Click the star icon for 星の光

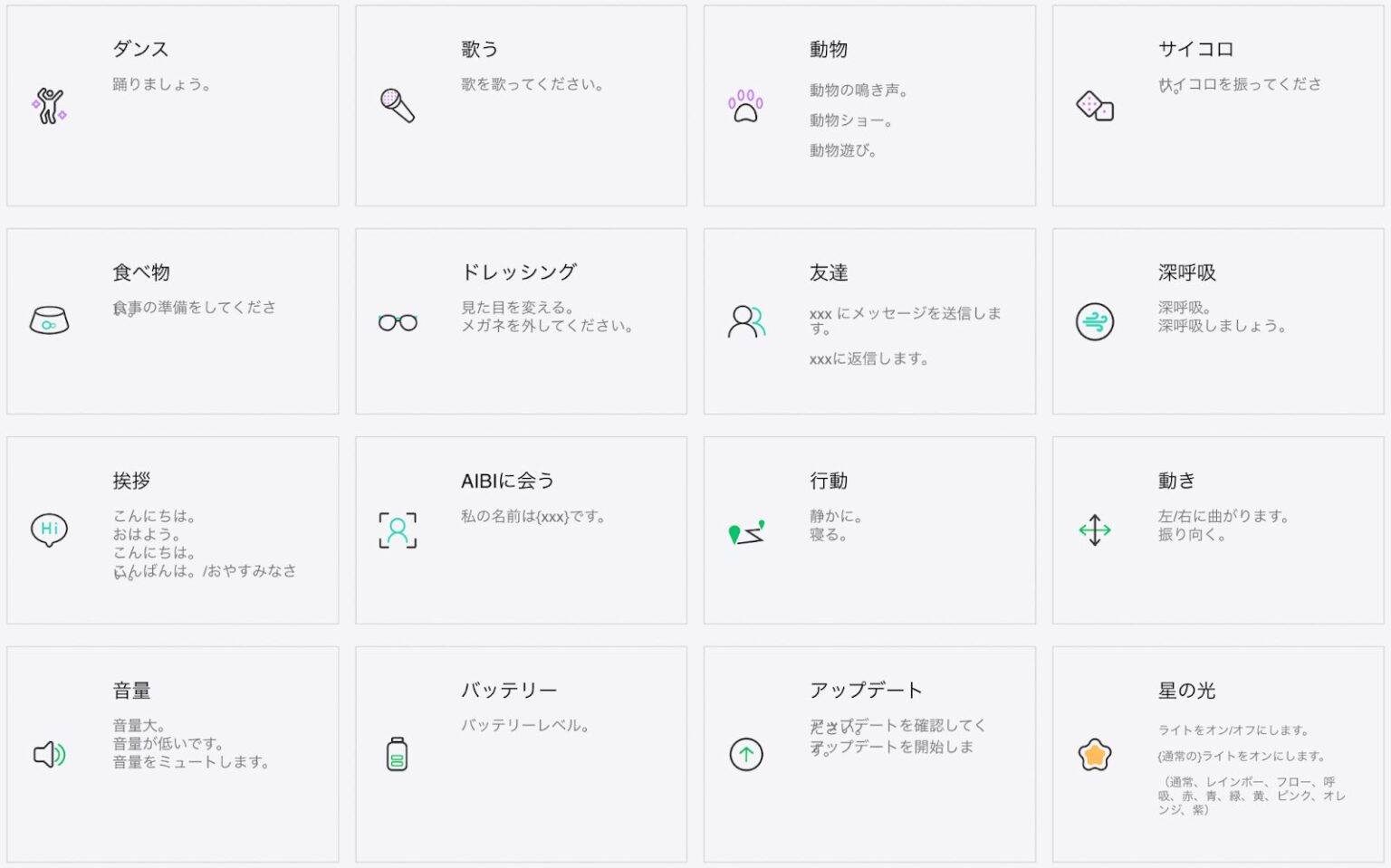click(1094, 754)
